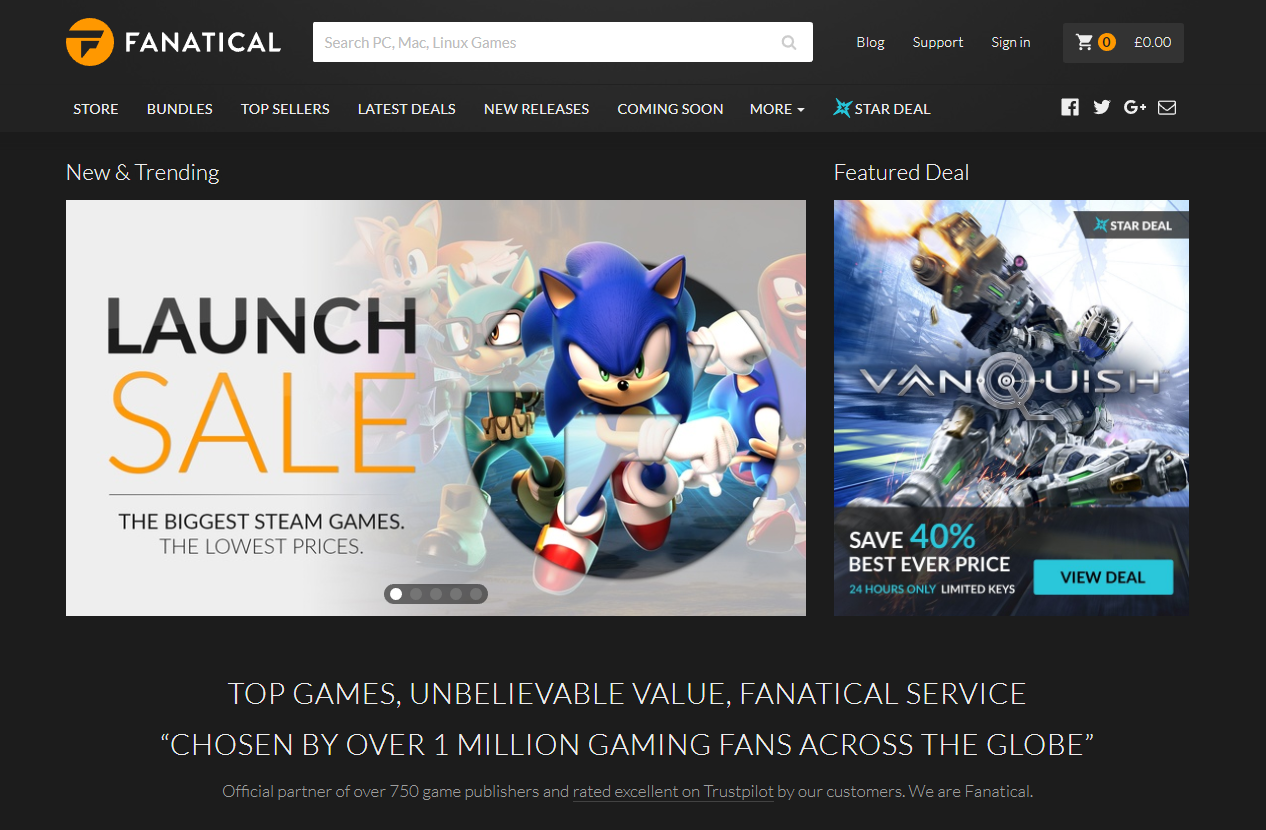The width and height of the screenshot is (1266, 830).
Task: Jump to the last carousel slide dot
Action: [476, 594]
